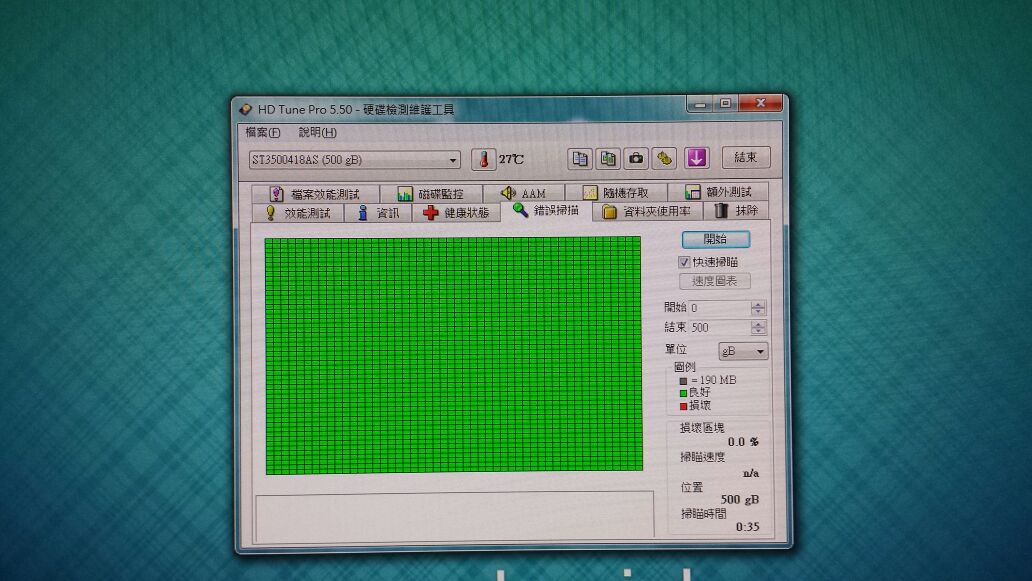Click the 結束 end value field showing 500
The height and width of the screenshot is (581, 1032).
point(719,328)
